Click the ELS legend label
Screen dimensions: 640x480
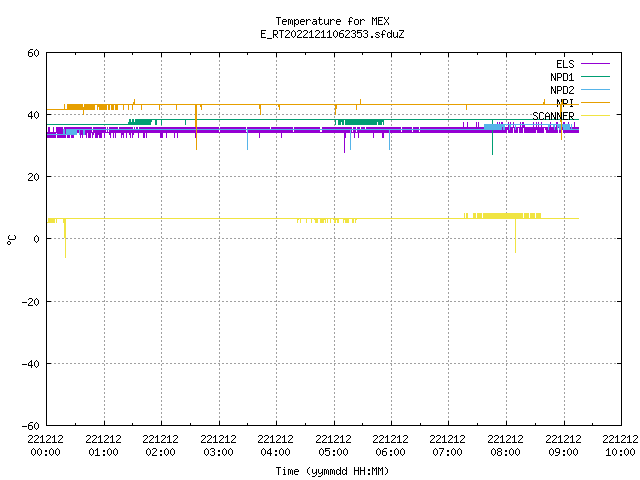pyautogui.click(x=565, y=64)
